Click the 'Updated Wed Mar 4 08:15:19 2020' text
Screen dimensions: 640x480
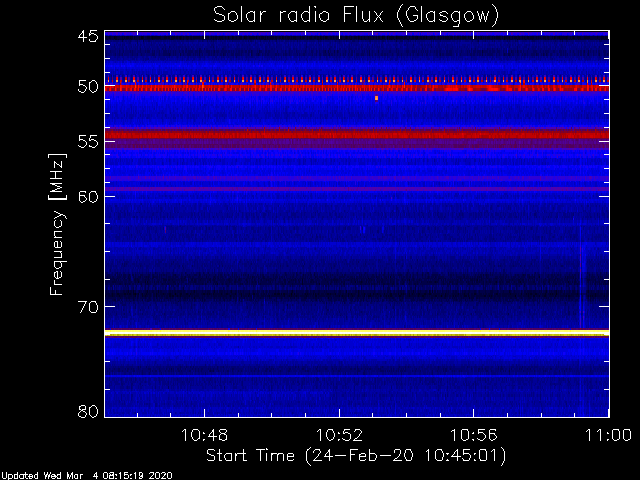point(87,476)
